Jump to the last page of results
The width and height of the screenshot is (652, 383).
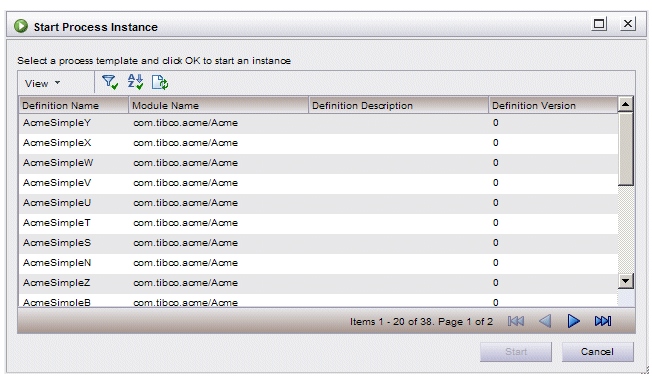click(x=603, y=321)
